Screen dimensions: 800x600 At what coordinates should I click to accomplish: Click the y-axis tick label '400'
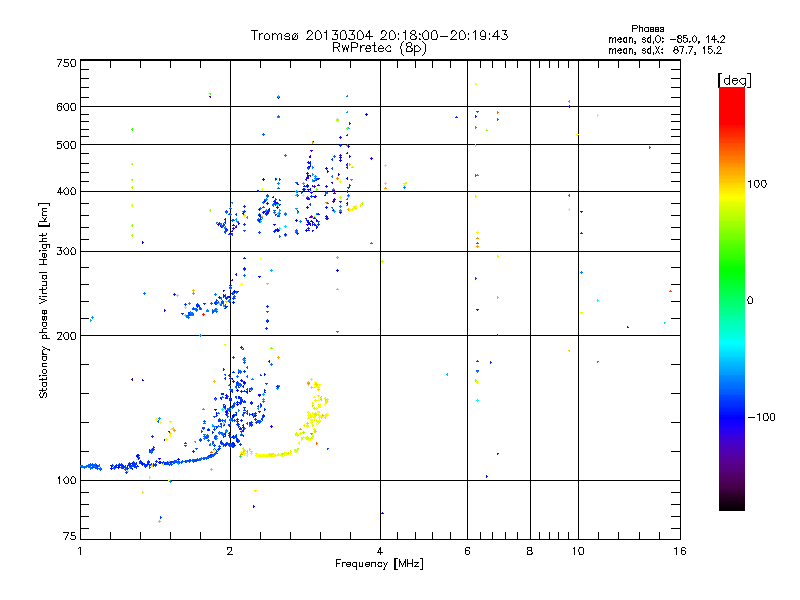click(x=66, y=192)
